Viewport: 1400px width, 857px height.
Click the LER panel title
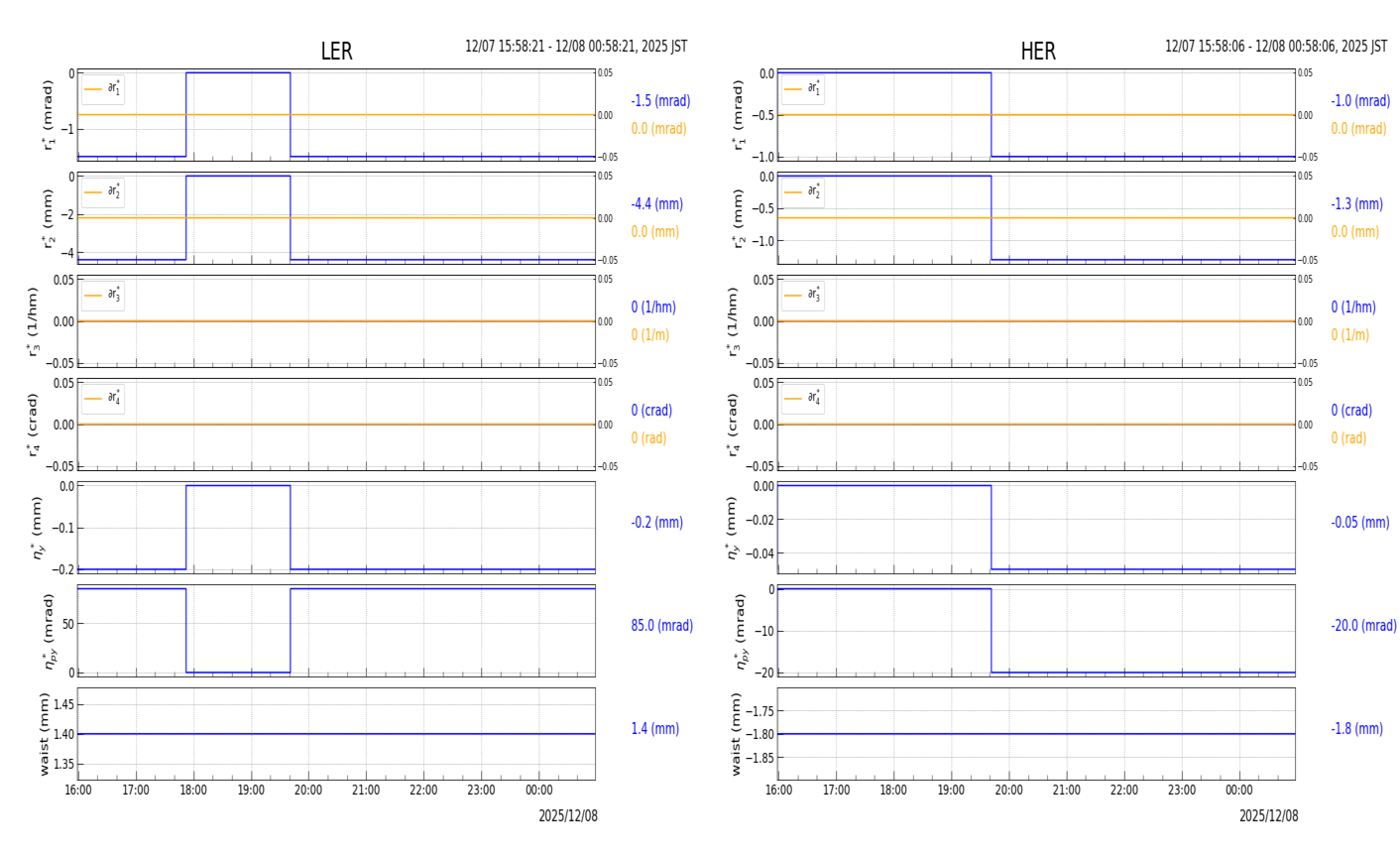[x=336, y=52]
